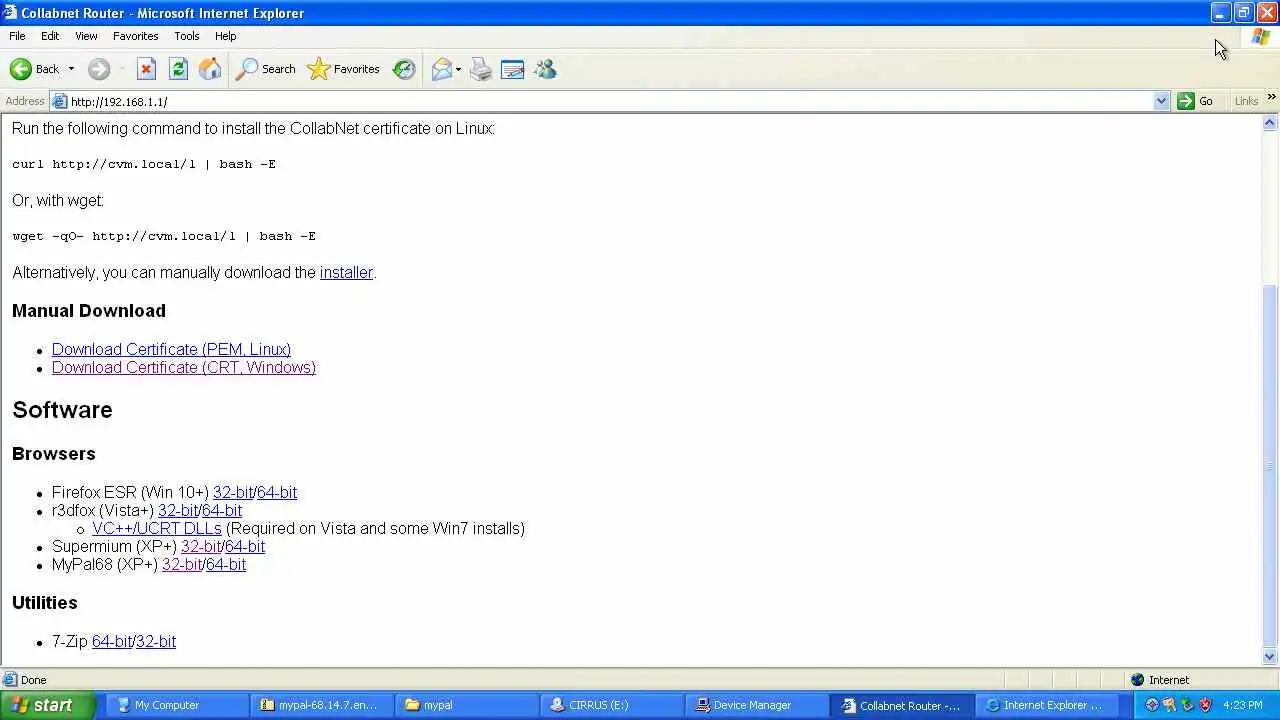The height and width of the screenshot is (720, 1280).
Task: Switch to Internet Explorer taskbar window
Action: click(1045, 705)
